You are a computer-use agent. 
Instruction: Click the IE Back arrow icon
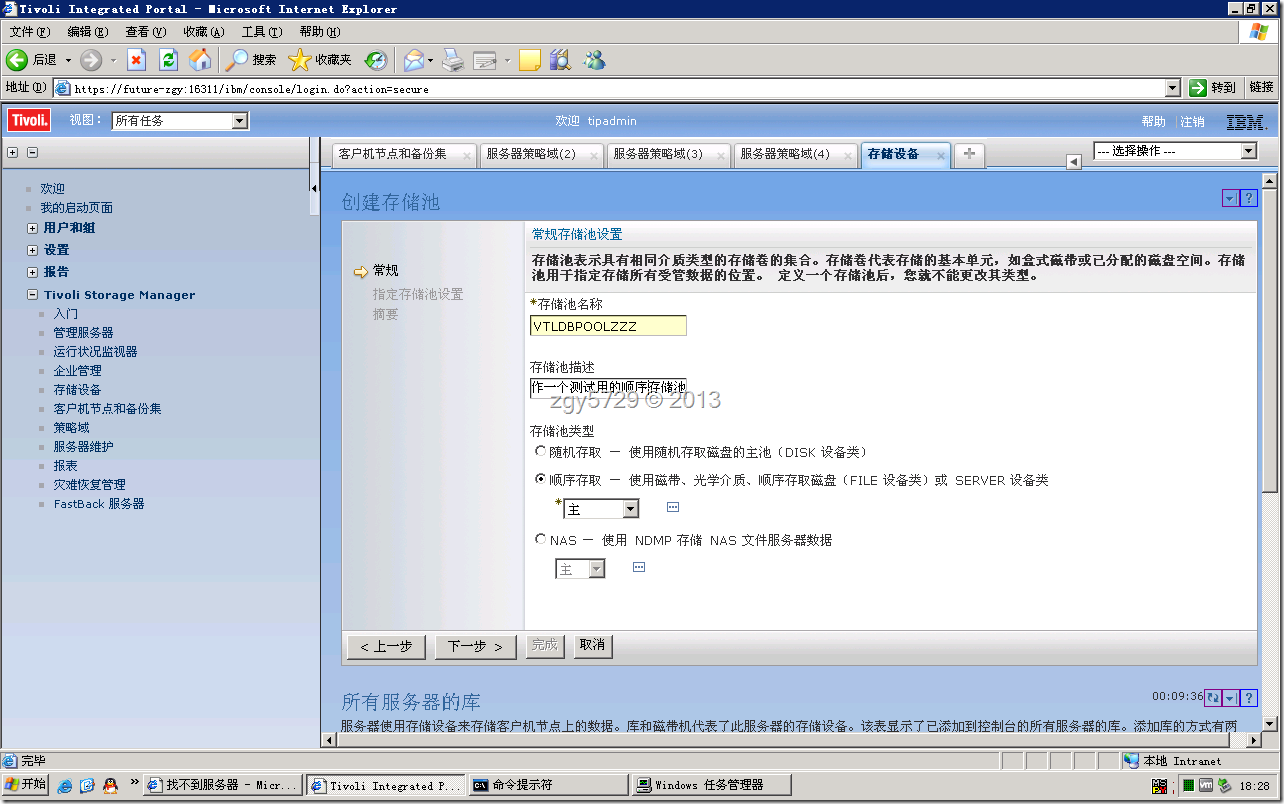[16, 60]
